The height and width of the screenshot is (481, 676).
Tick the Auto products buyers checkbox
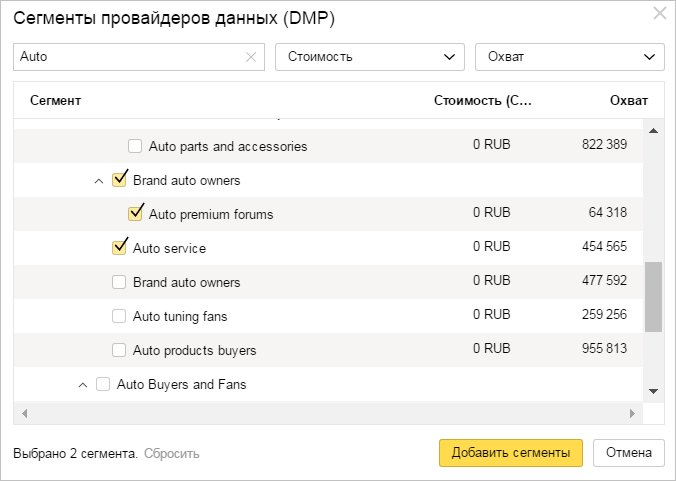(x=120, y=350)
